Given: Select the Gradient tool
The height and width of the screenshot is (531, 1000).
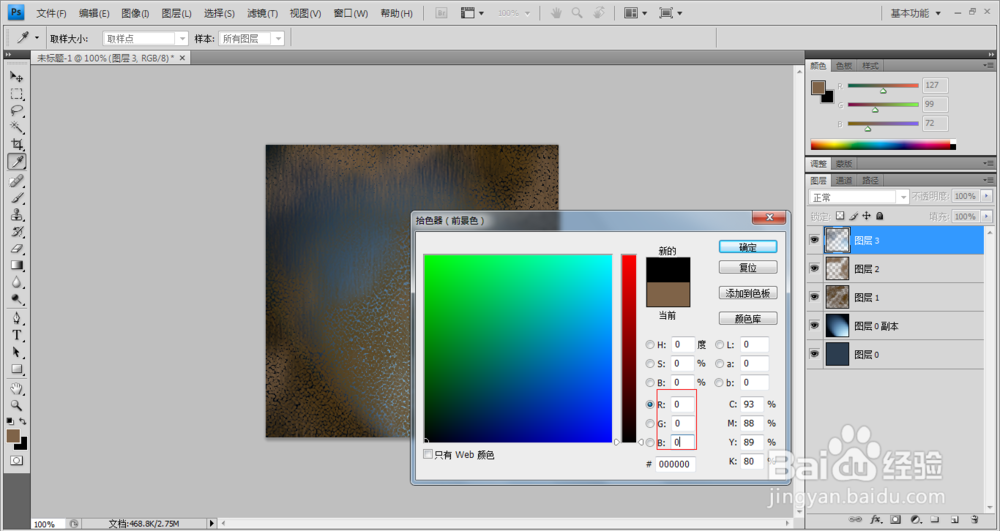Looking at the screenshot, I should point(17,265).
